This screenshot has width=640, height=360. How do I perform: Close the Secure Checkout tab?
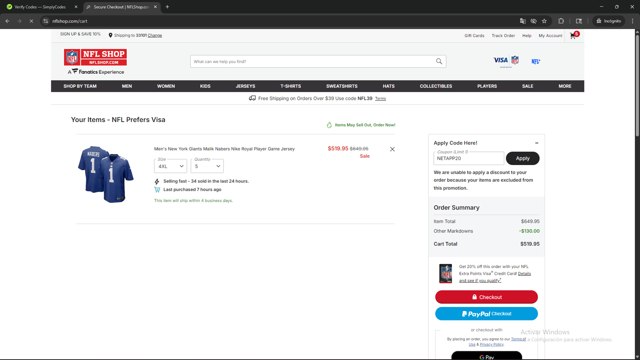(x=155, y=7)
